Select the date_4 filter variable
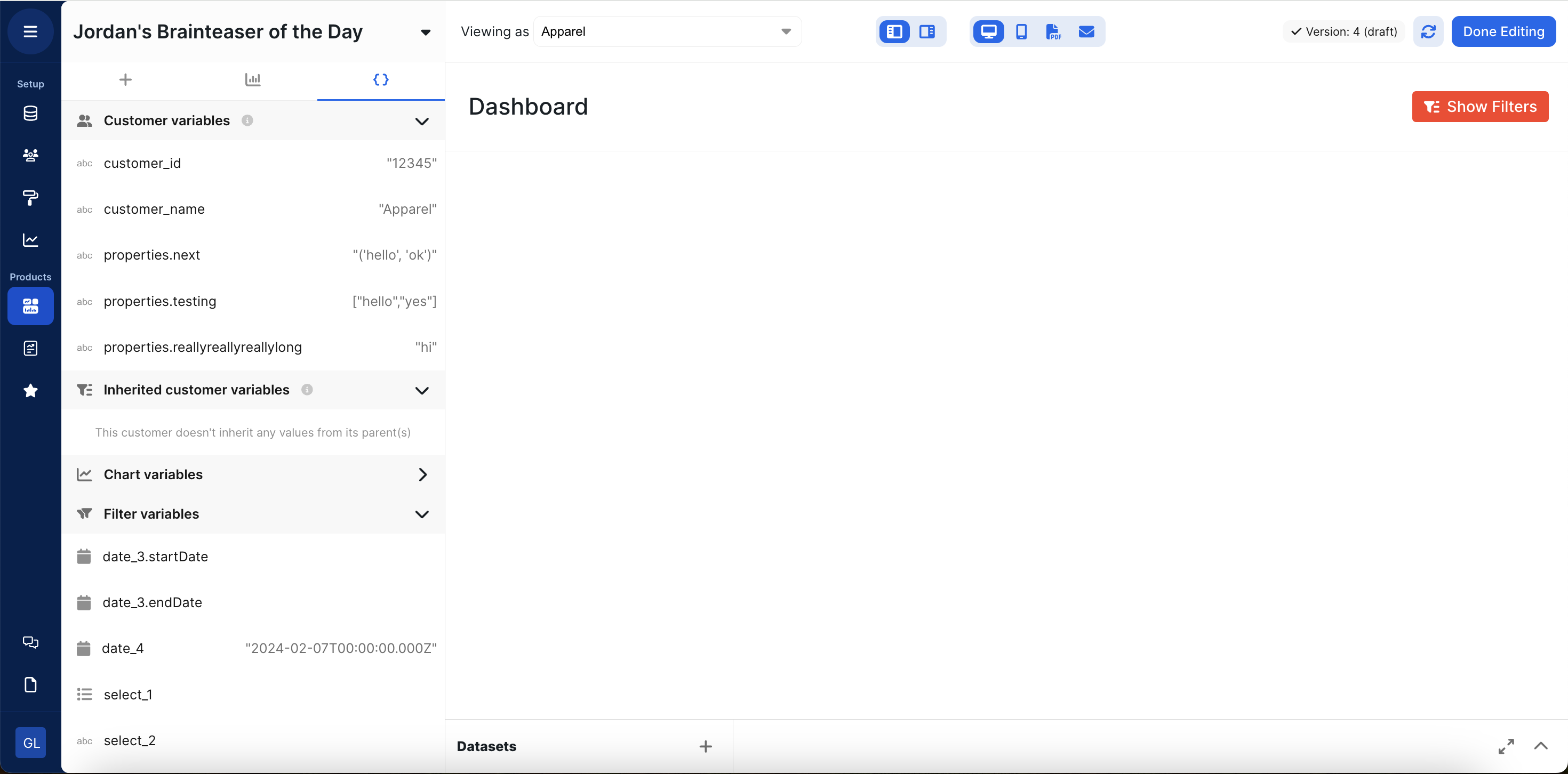Viewport: 1568px width, 774px height. click(x=123, y=649)
